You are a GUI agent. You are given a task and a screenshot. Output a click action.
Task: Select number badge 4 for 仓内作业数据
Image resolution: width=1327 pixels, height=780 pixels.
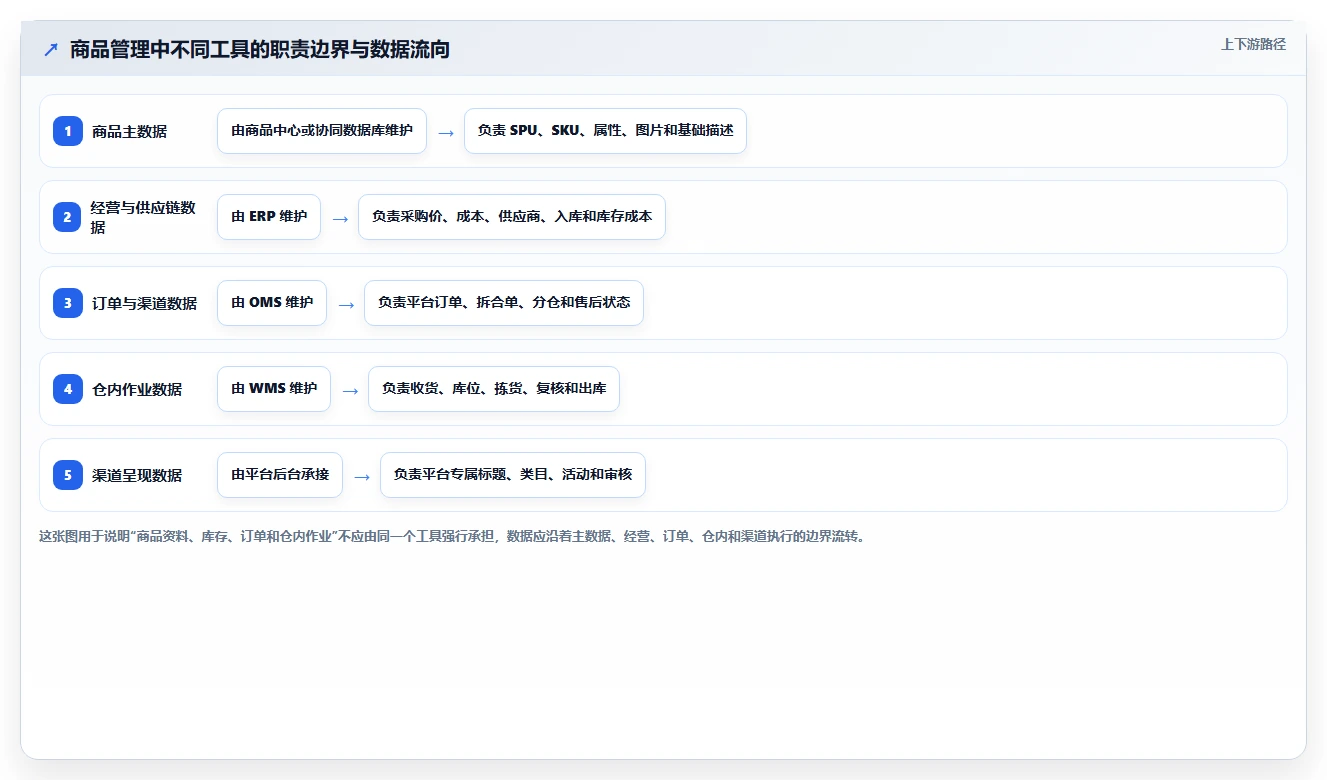pos(68,388)
